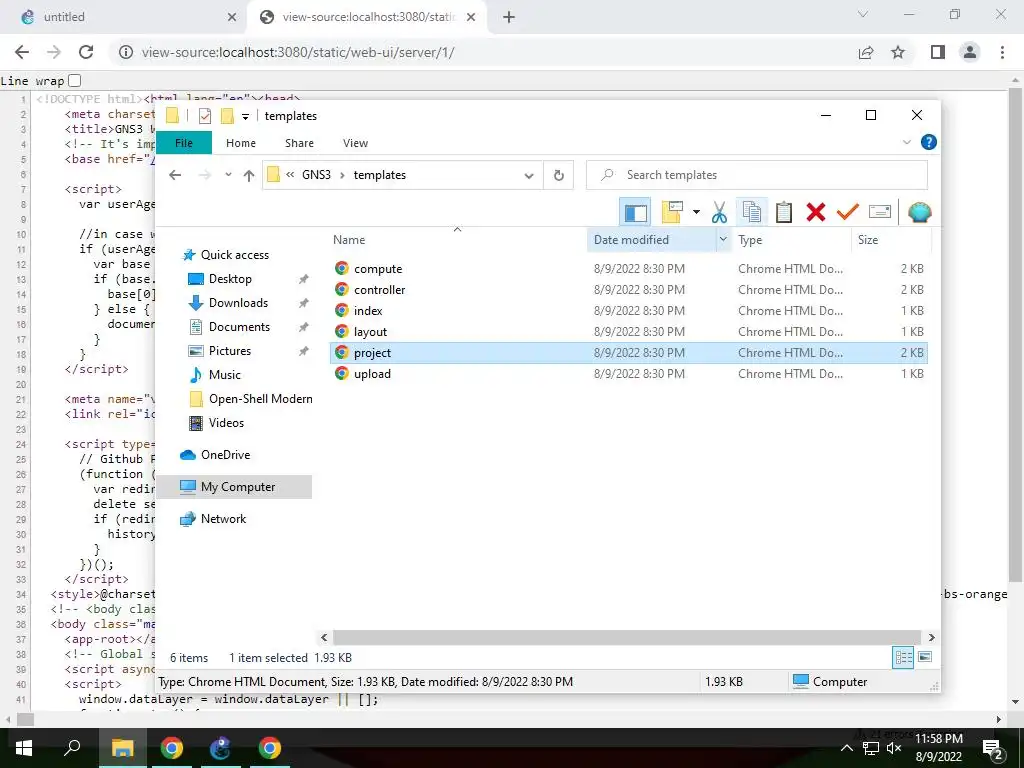The height and width of the screenshot is (768, 1024).
Task: Click the folder options toolbar icon
Action: tap(672, 212)
